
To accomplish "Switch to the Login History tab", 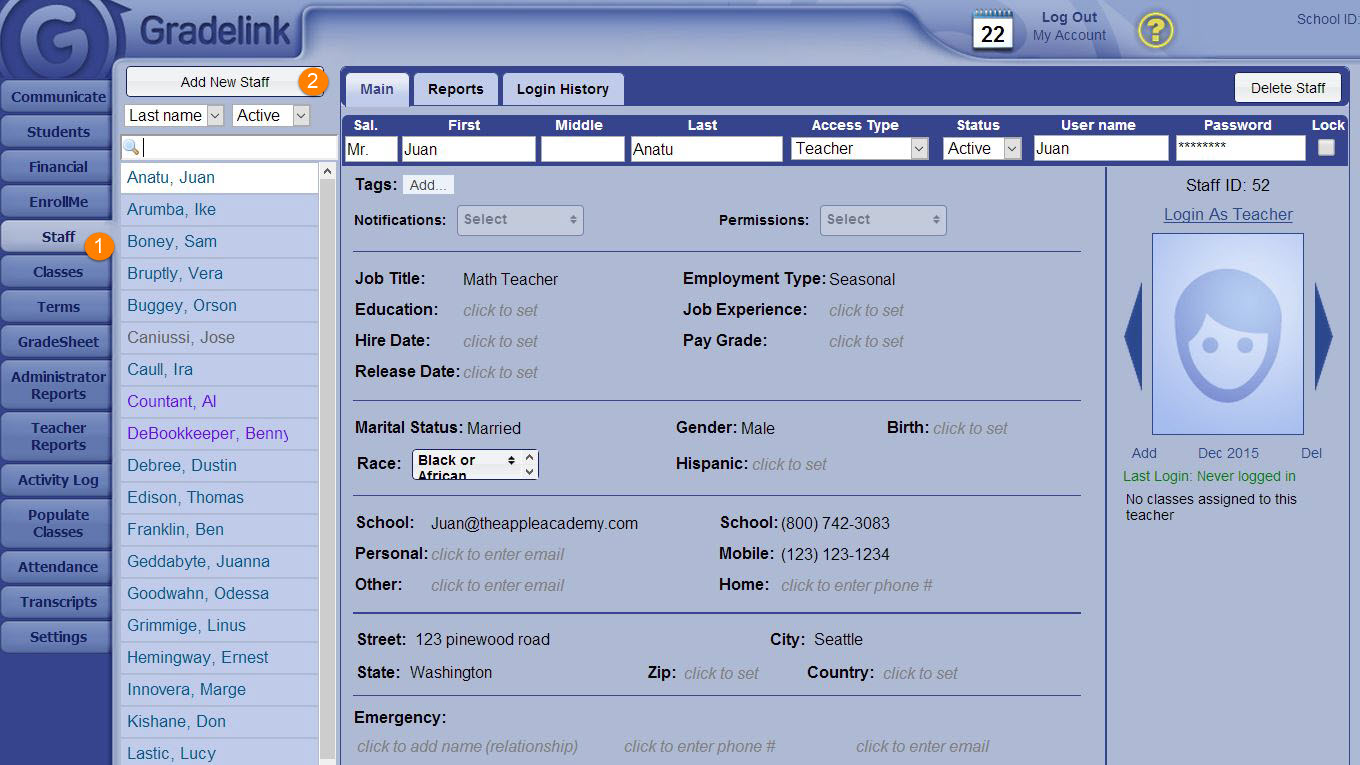I will 563,89.
